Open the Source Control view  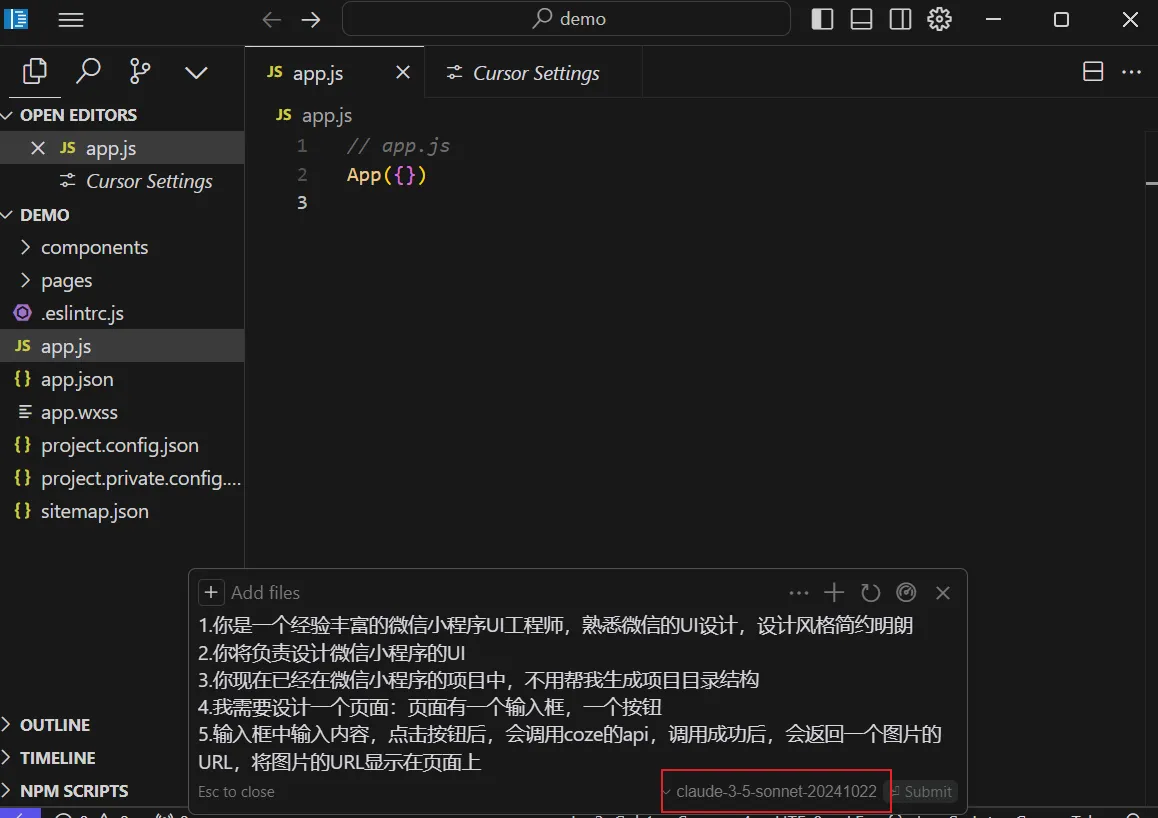[x=139, y=71]
